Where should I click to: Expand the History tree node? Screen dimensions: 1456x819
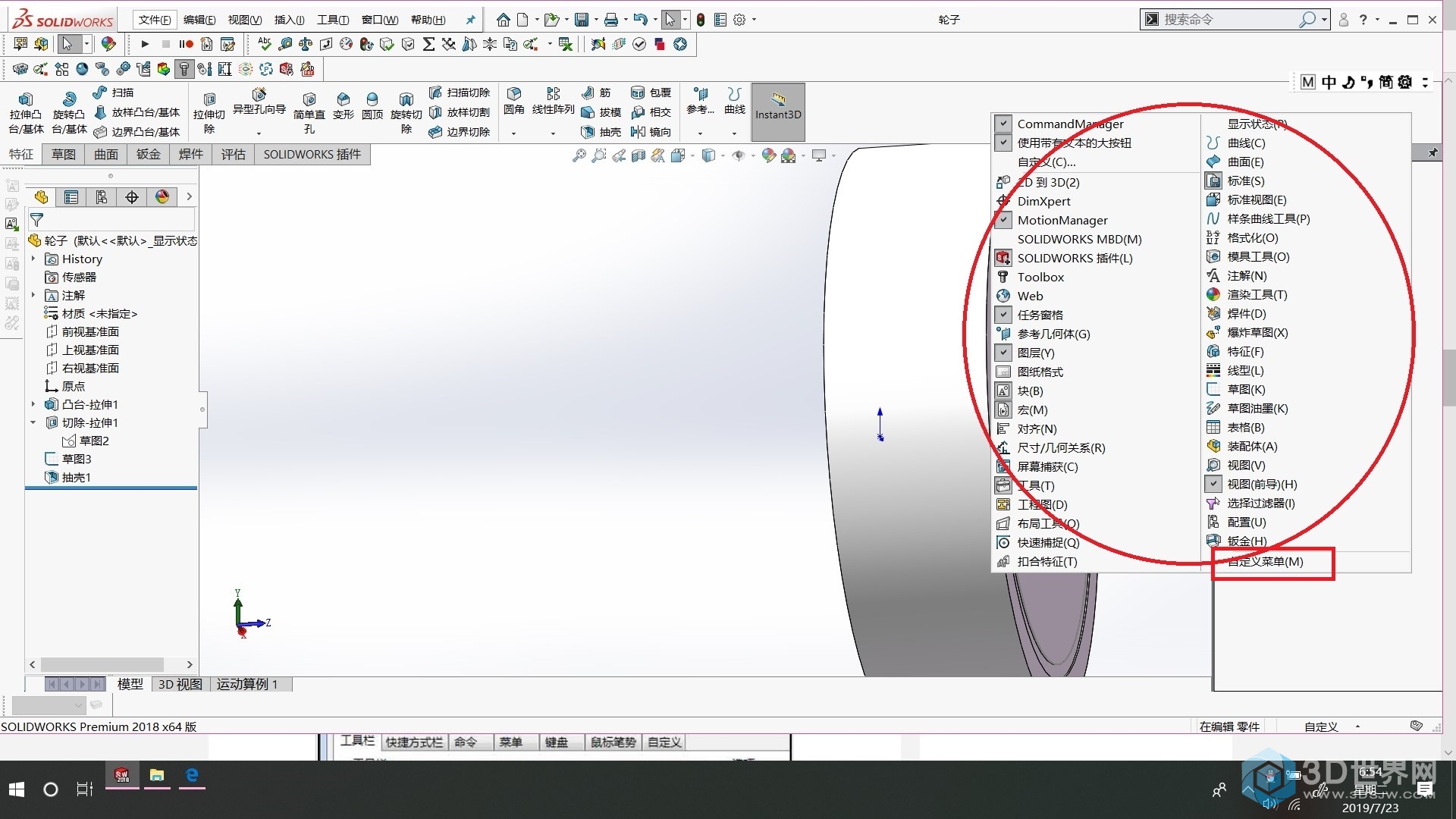click(x=33, y=259)
